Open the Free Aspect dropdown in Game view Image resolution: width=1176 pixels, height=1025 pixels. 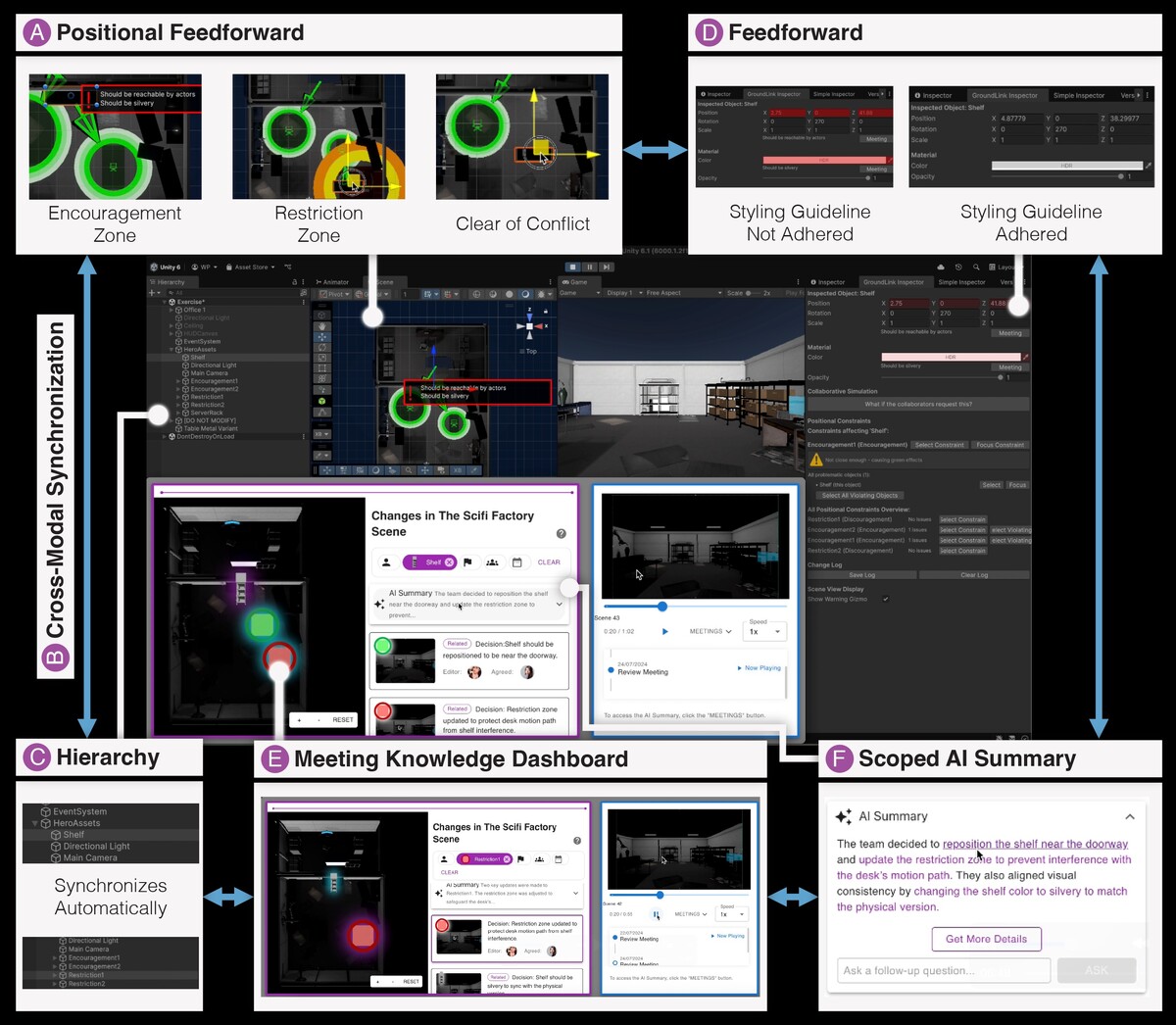coord(684,293)
